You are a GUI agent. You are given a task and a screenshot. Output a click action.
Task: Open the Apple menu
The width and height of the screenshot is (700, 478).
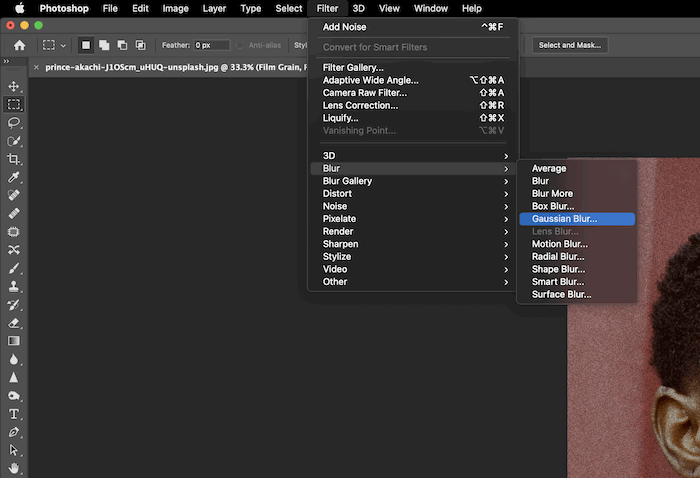[x=20, y=8]
